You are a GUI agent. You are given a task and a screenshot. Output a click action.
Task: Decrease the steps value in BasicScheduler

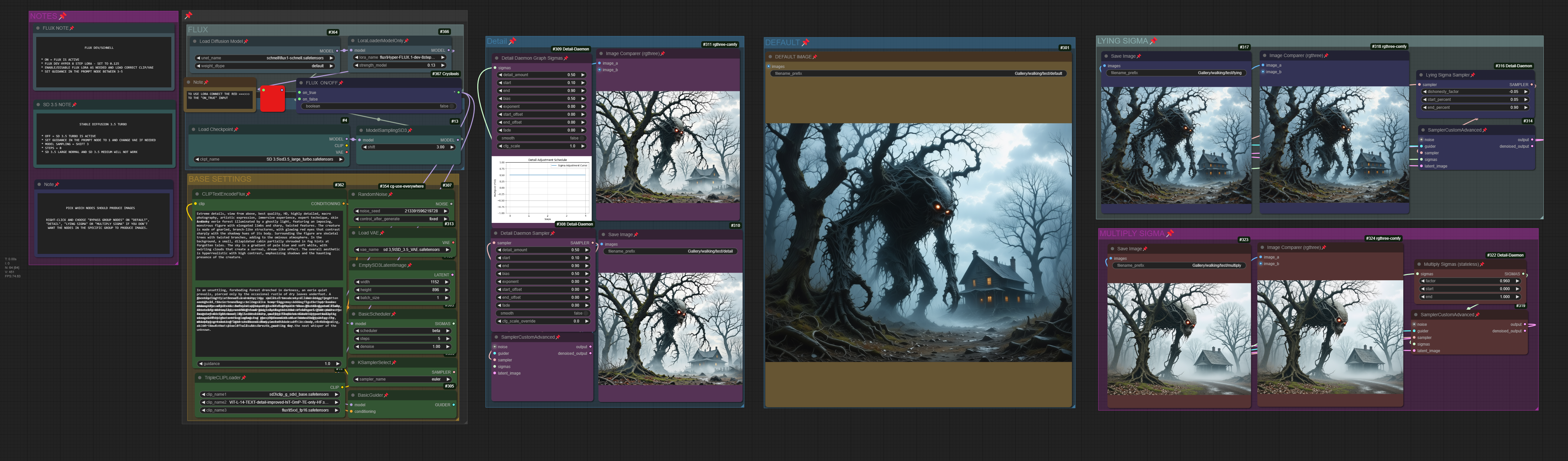coord(357,339)
